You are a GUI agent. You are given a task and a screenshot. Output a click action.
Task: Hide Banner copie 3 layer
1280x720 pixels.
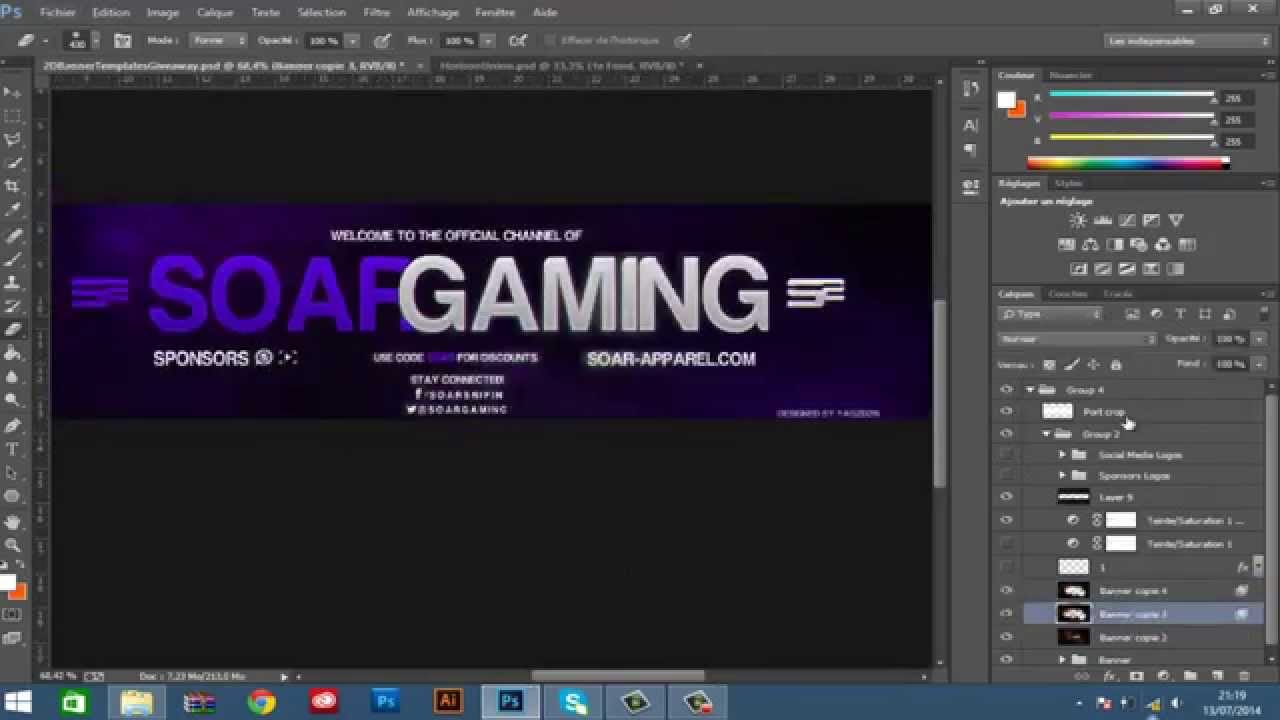pos(1006,614)
